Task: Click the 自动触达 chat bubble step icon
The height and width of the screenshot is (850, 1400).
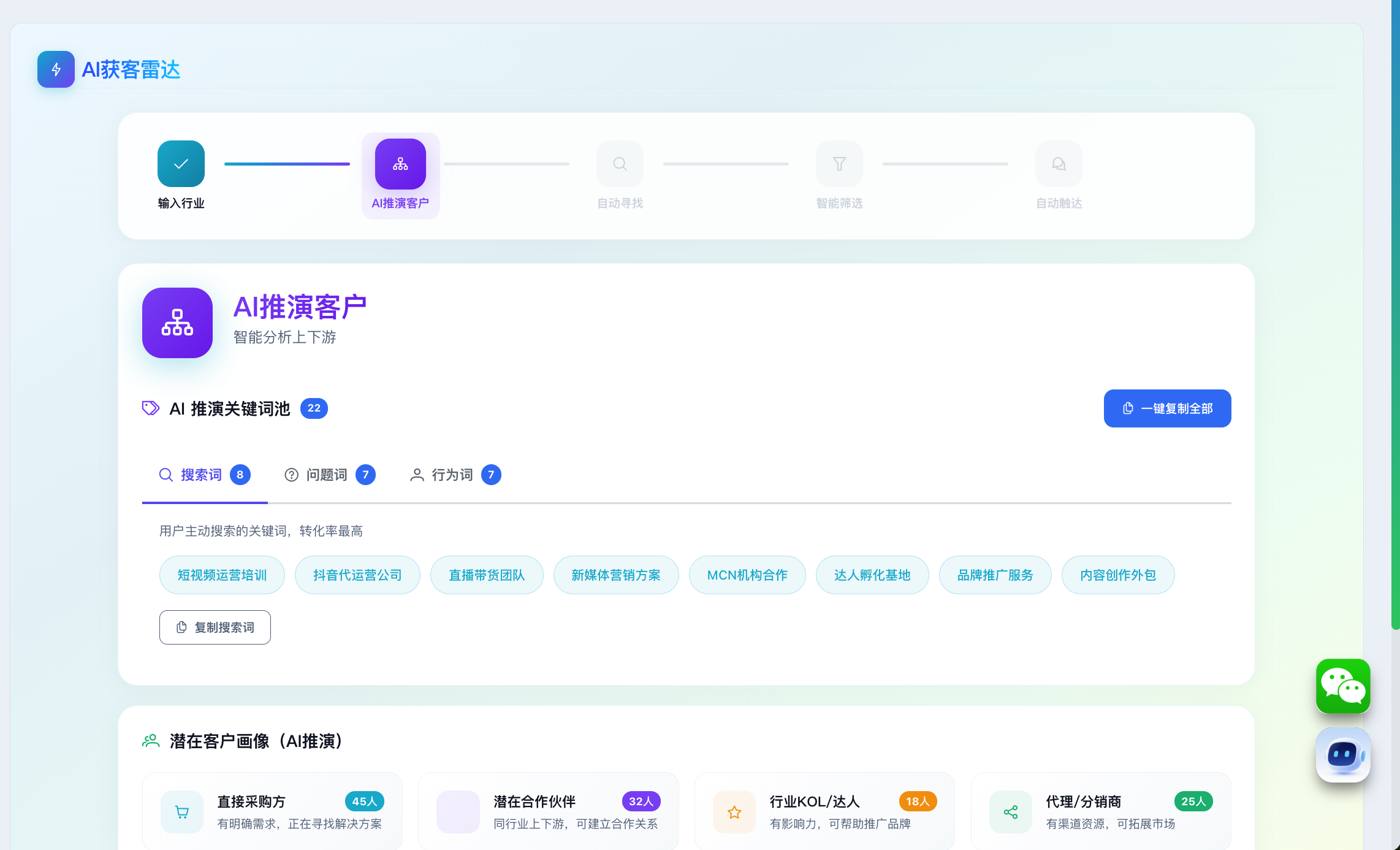Action: coord(1059,164)
